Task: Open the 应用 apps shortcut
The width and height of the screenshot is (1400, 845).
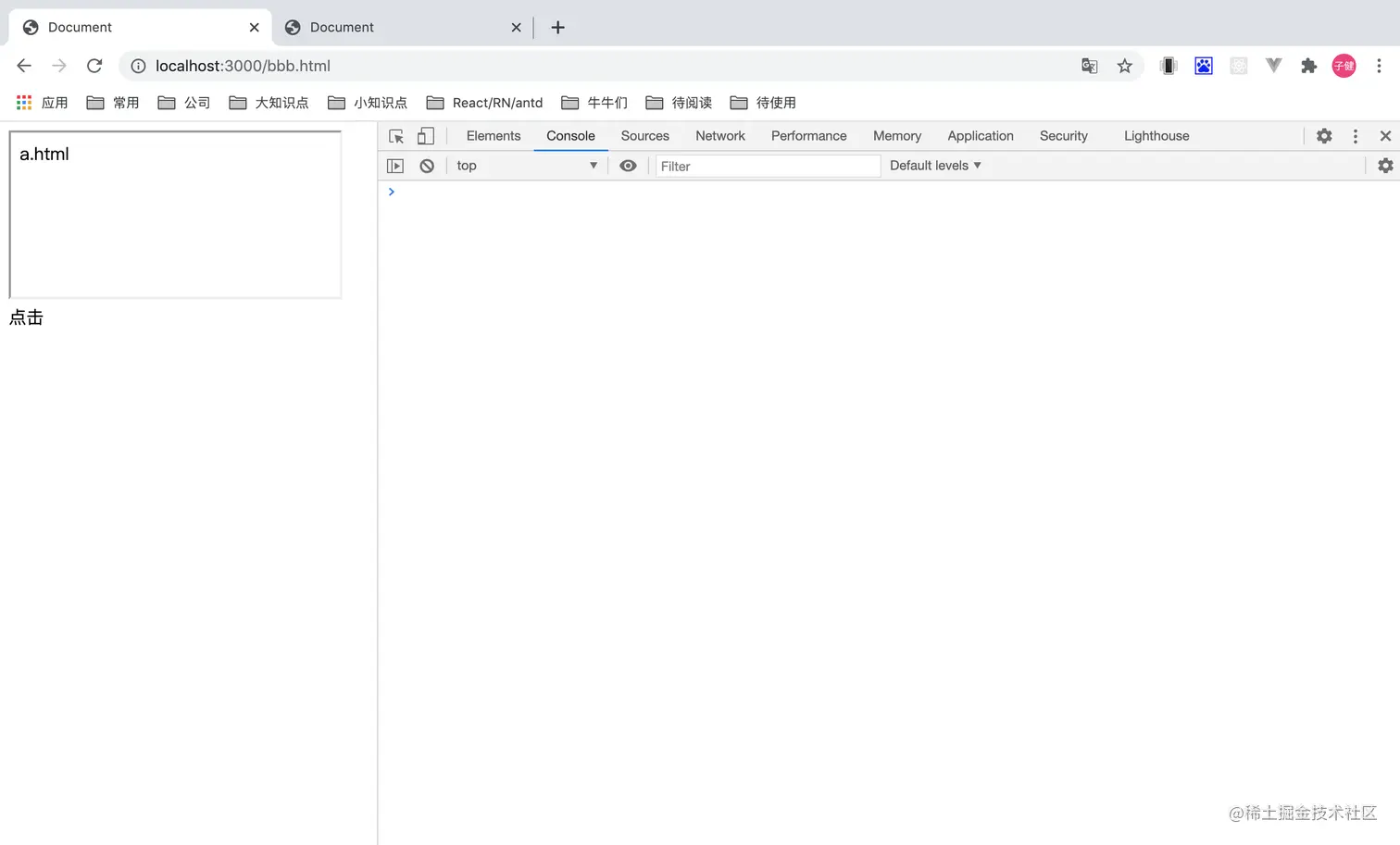Action: [x=43, y=103]
